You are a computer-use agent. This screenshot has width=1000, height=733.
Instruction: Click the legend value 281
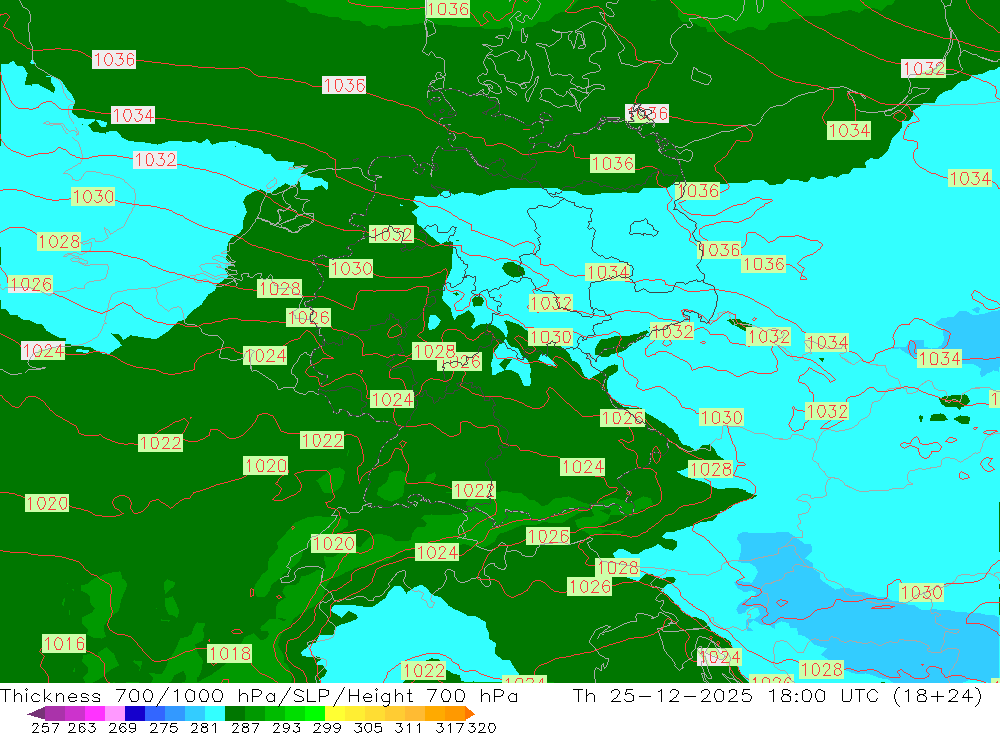click(204, 727)
